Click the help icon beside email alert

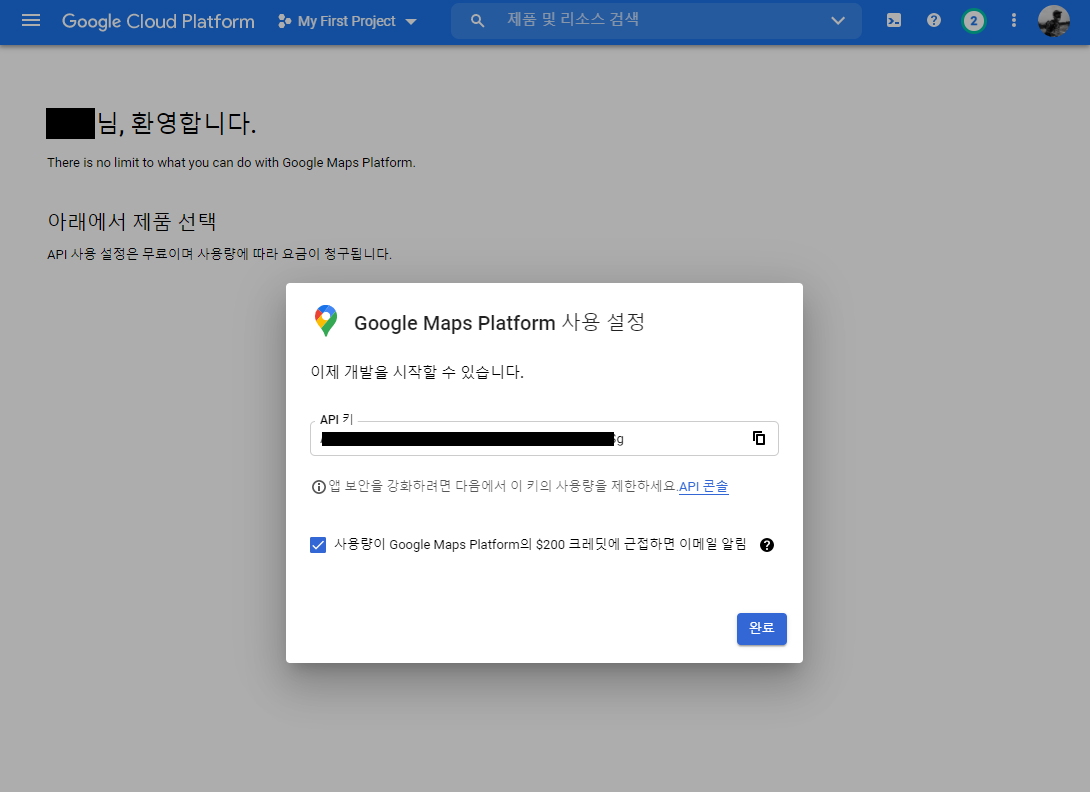[x=767, y=545]
